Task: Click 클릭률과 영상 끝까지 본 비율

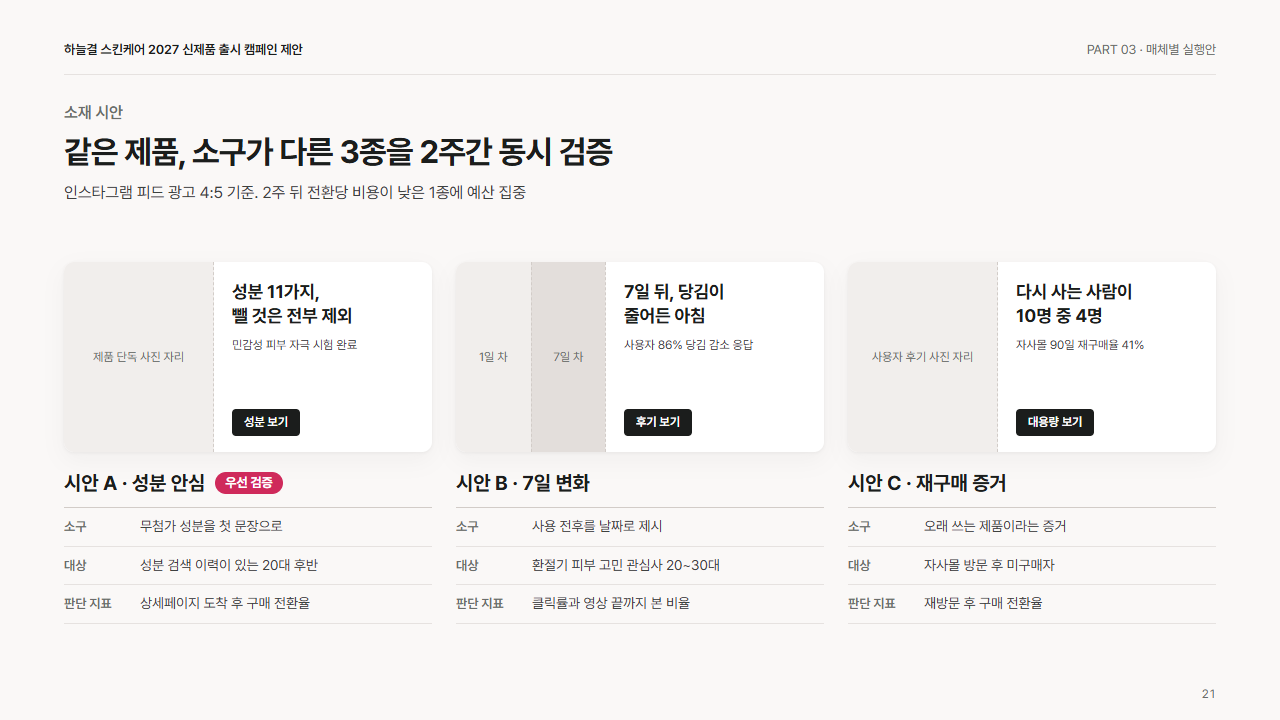Action: (x=611, y=603)
